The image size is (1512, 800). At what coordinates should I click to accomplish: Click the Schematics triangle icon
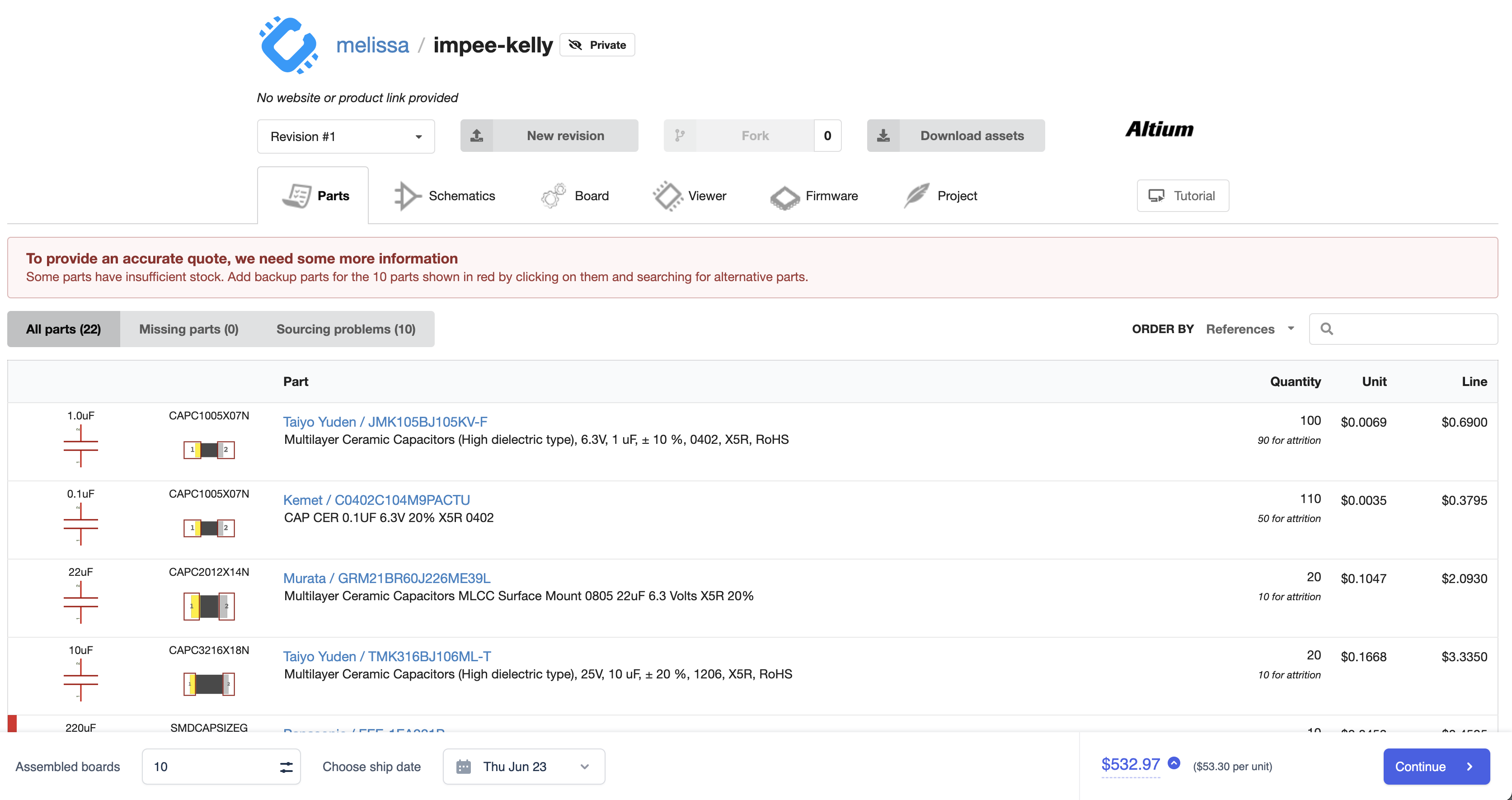click(407, 195)
